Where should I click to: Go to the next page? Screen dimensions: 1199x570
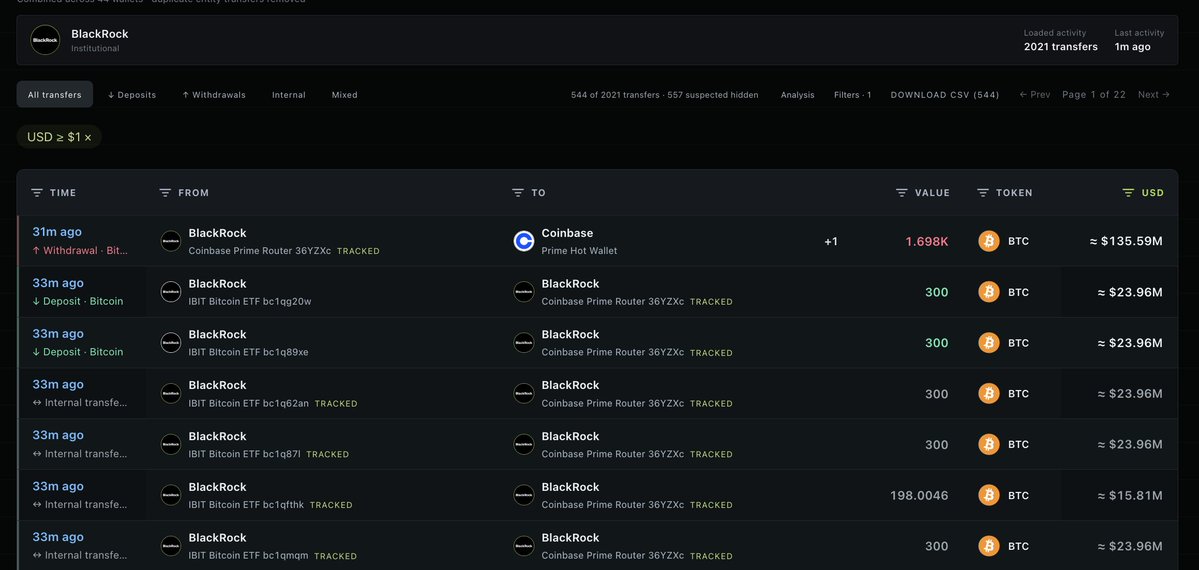pyautogui.click(x=1154, y=95)
